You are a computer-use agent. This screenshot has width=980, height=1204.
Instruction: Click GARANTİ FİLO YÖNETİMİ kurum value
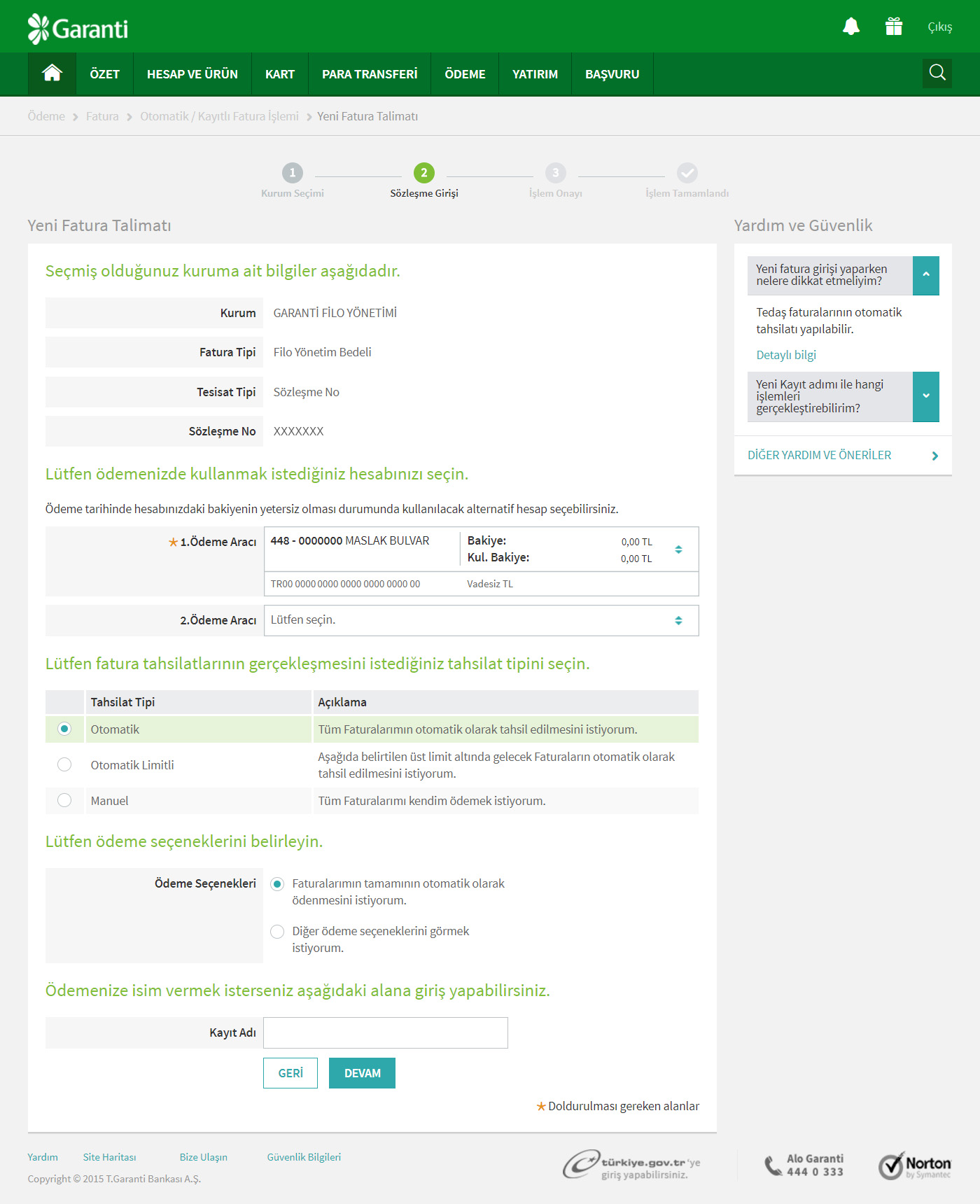click(335, 313)
